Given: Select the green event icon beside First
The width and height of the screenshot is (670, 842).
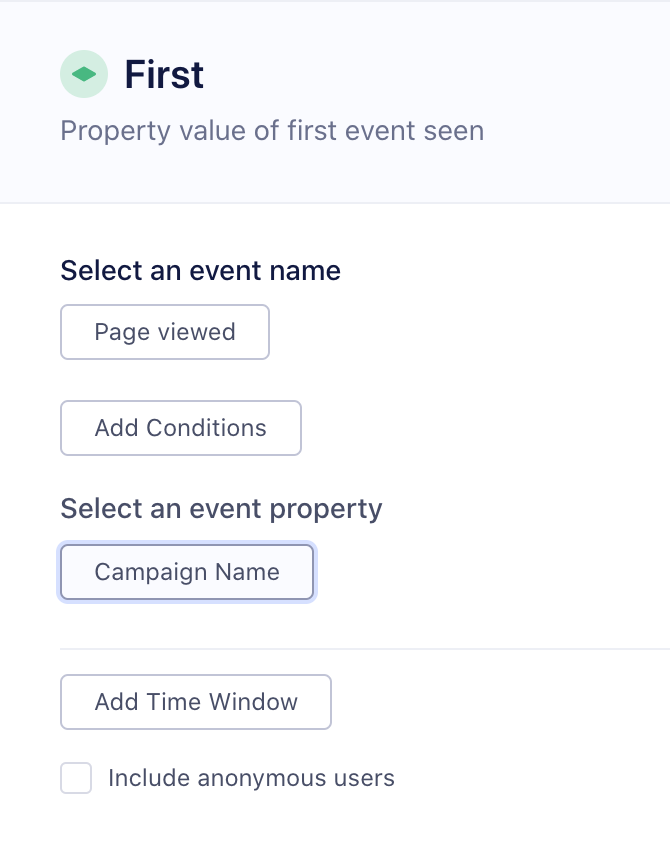Looking at the screenshot, I should tap(84, 74).
